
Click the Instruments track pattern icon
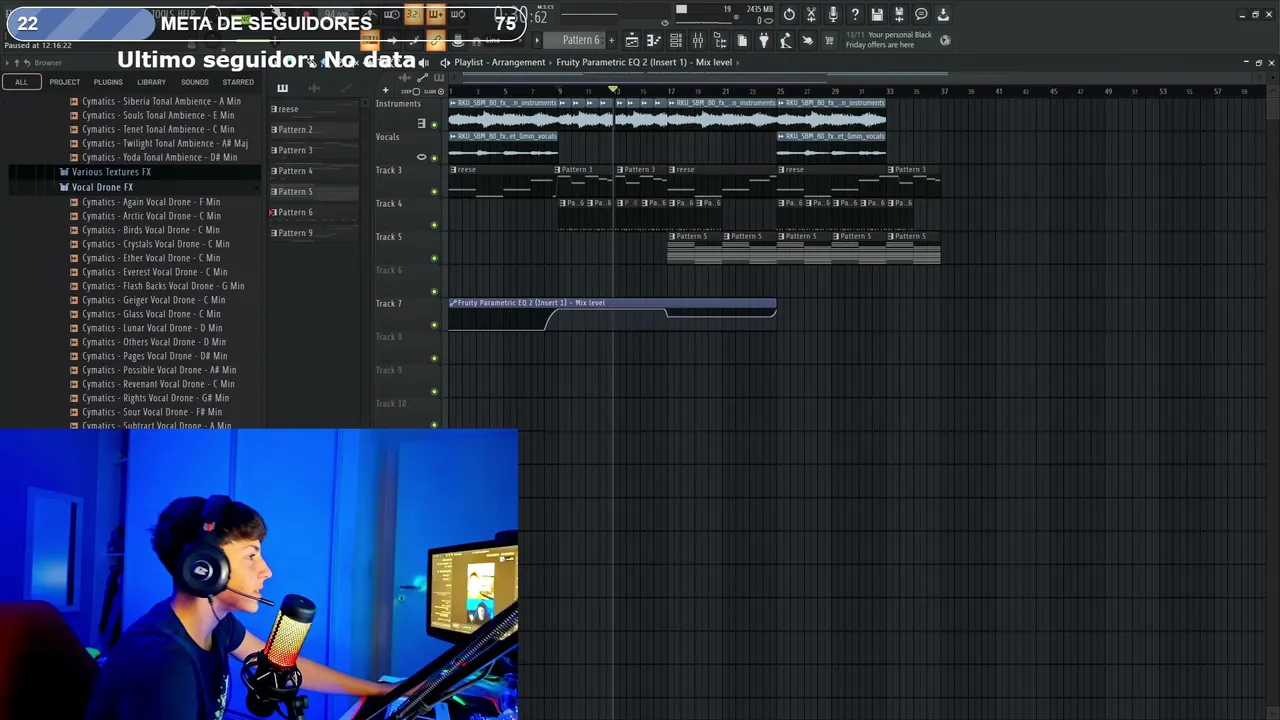point(421,123)
